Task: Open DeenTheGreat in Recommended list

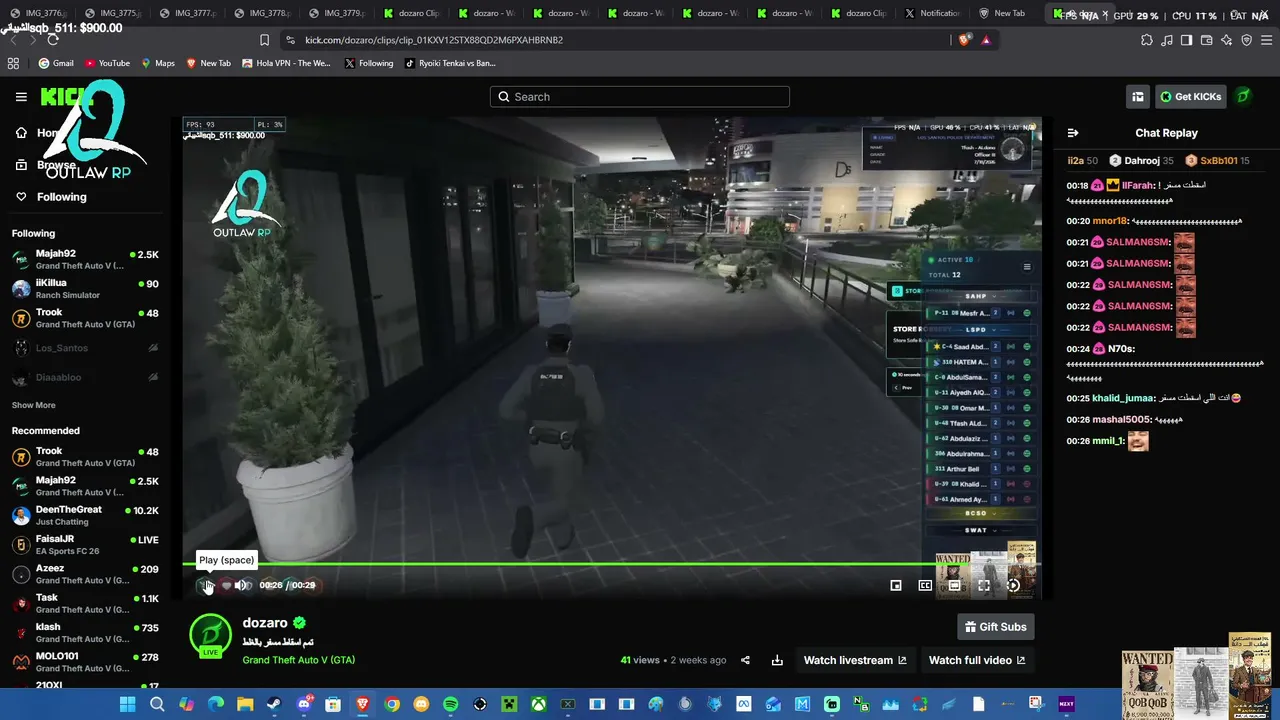Action: pos(85,515)
